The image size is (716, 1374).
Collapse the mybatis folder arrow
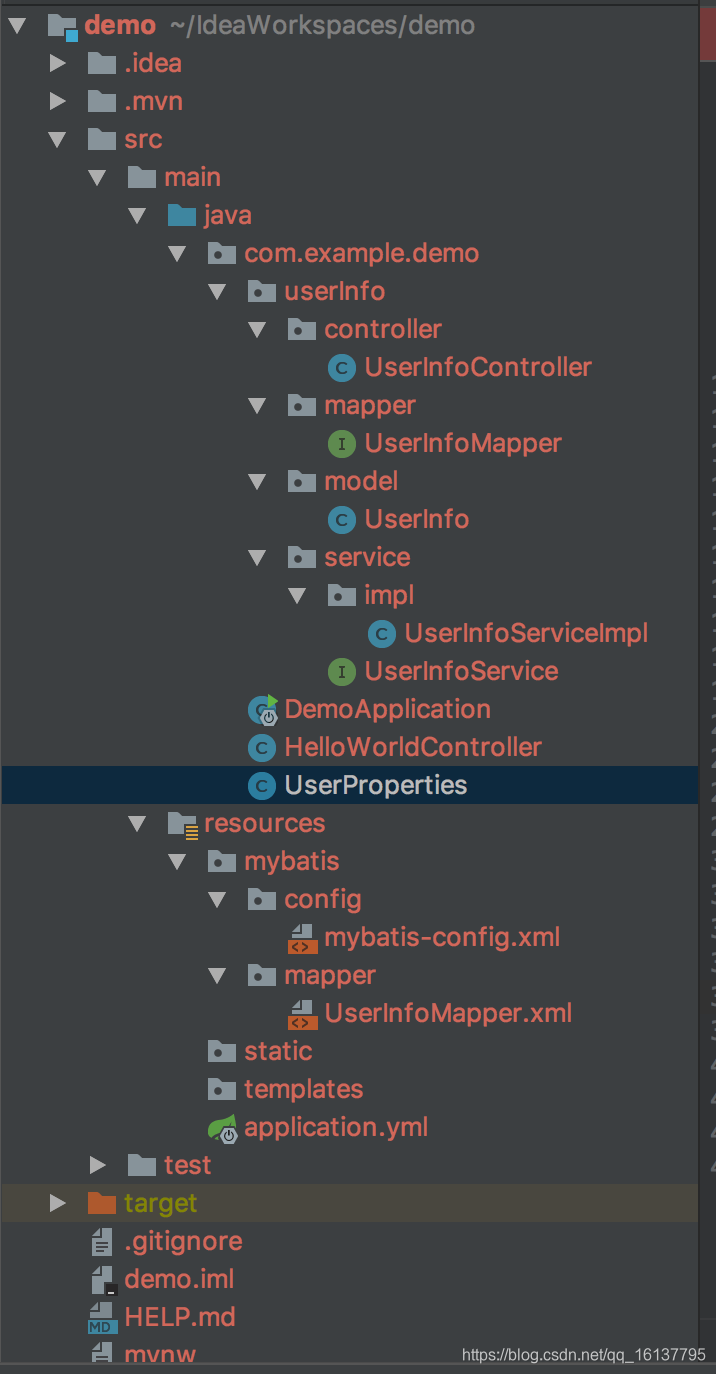point(178,861)
